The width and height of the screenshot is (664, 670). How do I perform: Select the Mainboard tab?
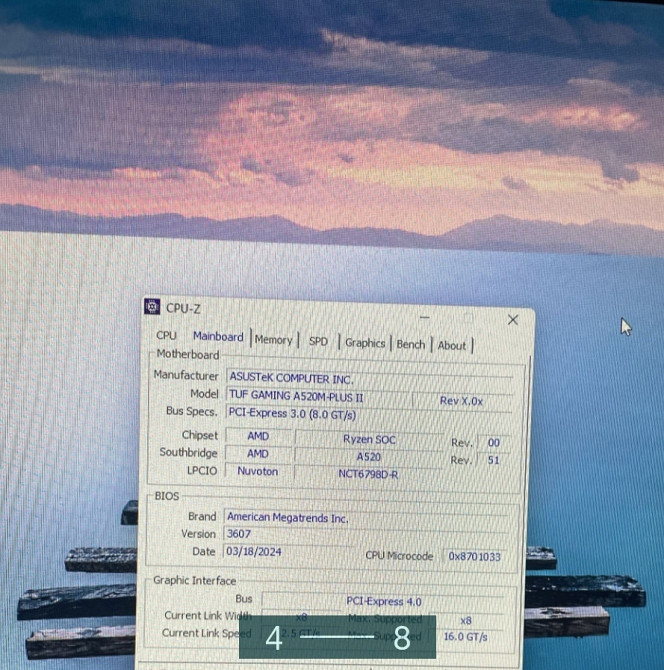(217, 337)
